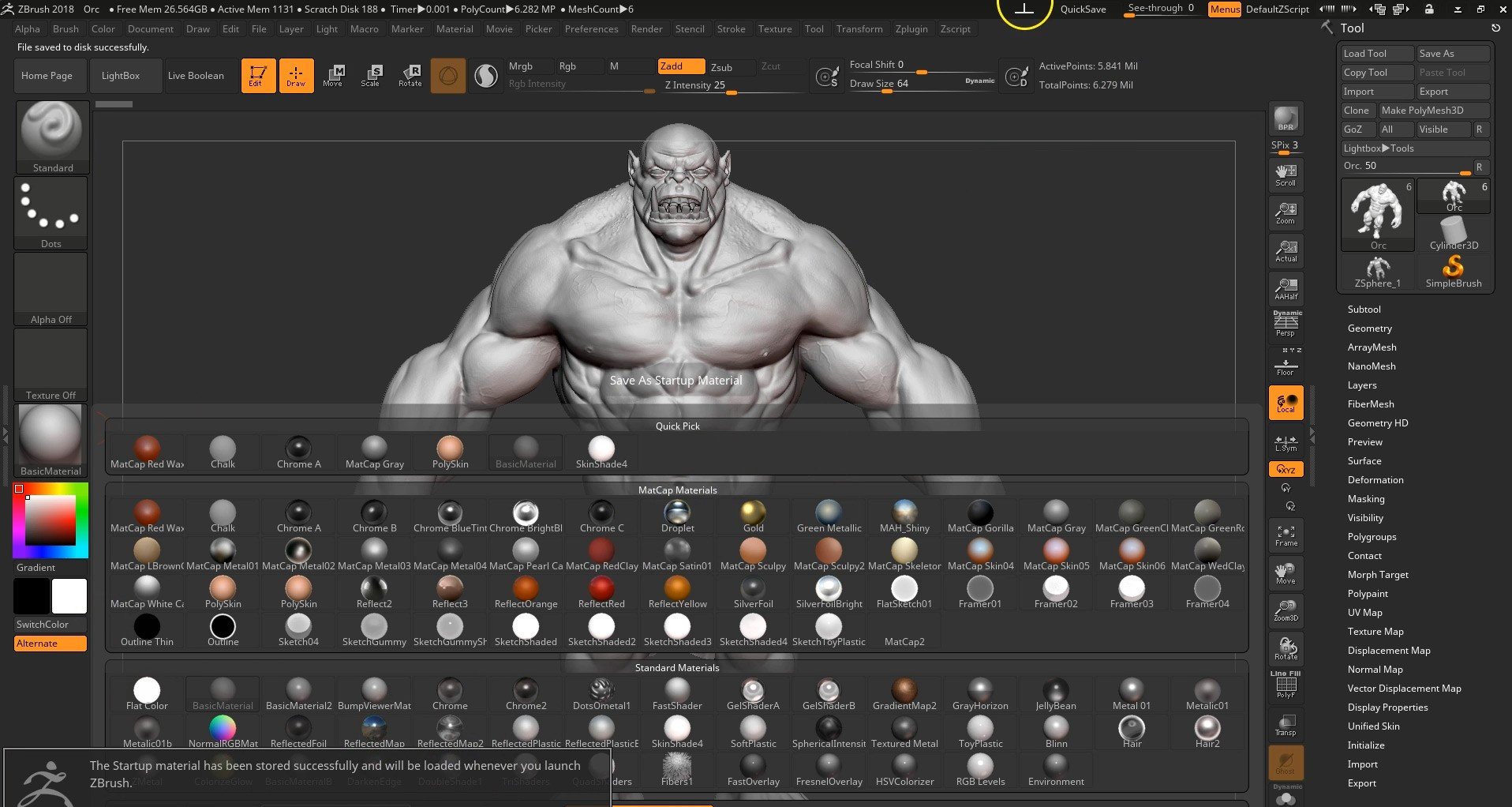1512x807 pixels.
Task: Switch to the Scale transform tool
Action: pyautogui.click(x=371, y=76)
